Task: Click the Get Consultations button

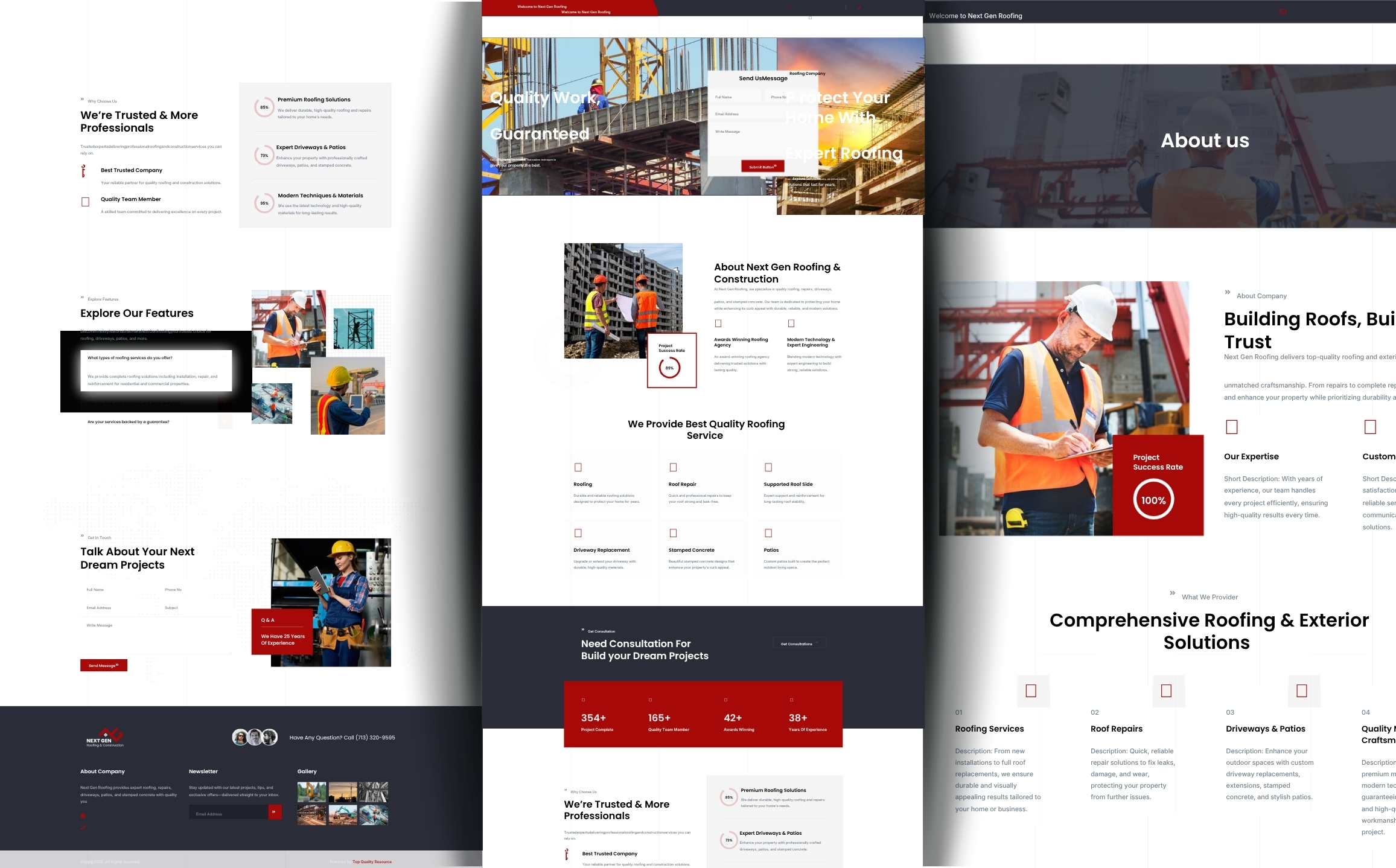Action: tap(798, 643)
